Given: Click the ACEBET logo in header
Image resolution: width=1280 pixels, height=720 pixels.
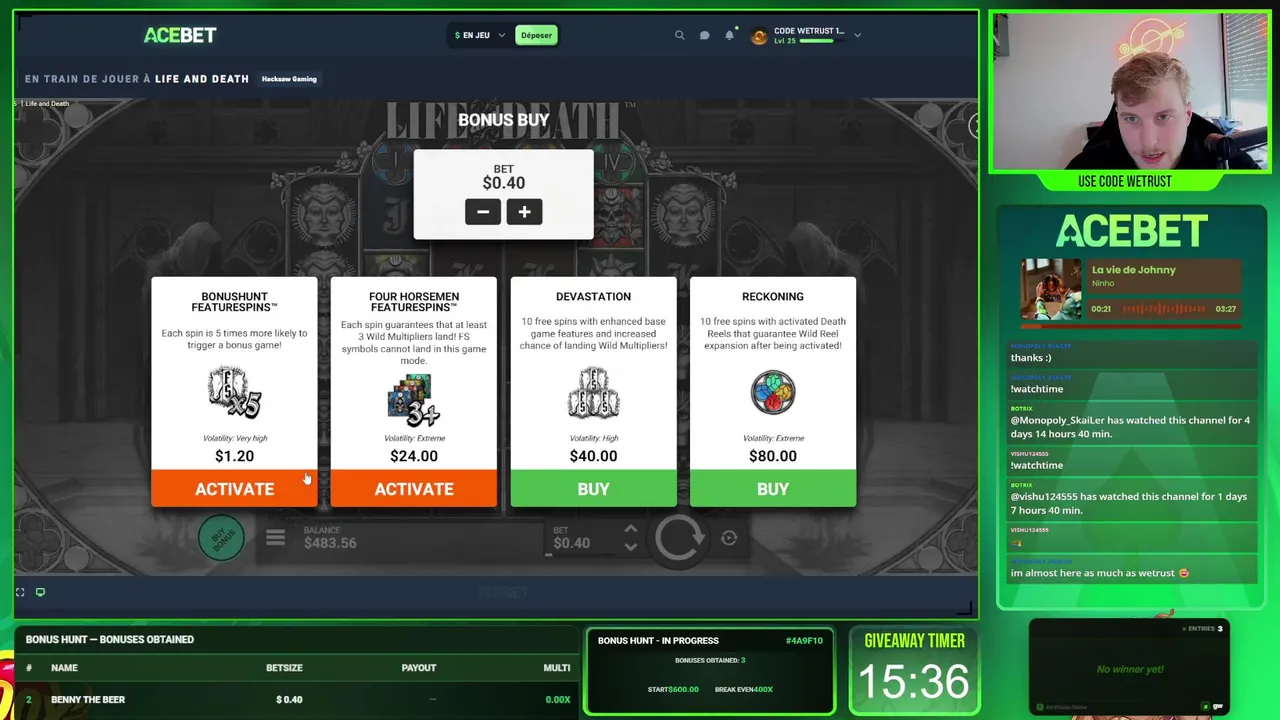Looking at the screenshot, I should 180,35.
